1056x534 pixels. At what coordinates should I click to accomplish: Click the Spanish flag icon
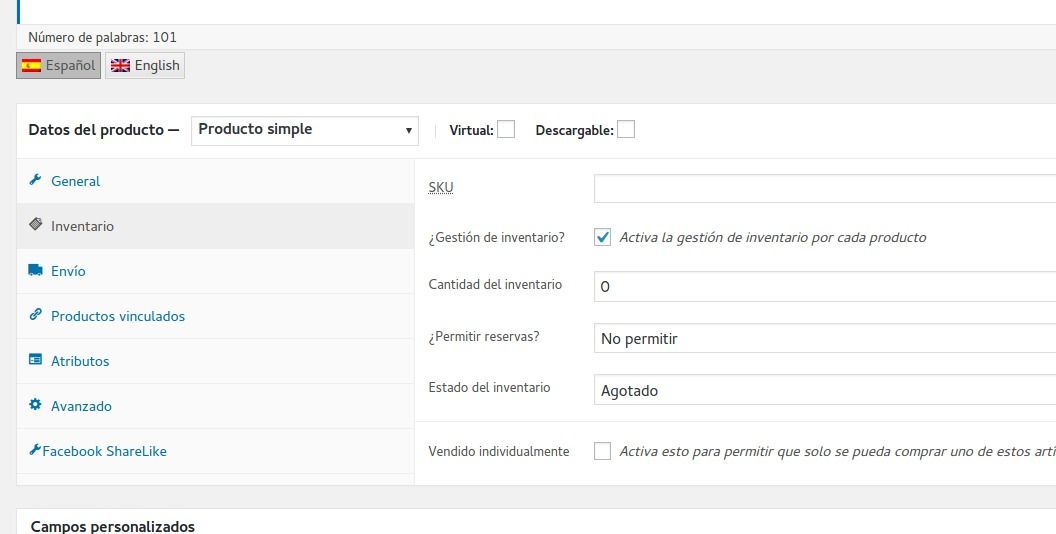pyautogui.click(x=31, y=65)
